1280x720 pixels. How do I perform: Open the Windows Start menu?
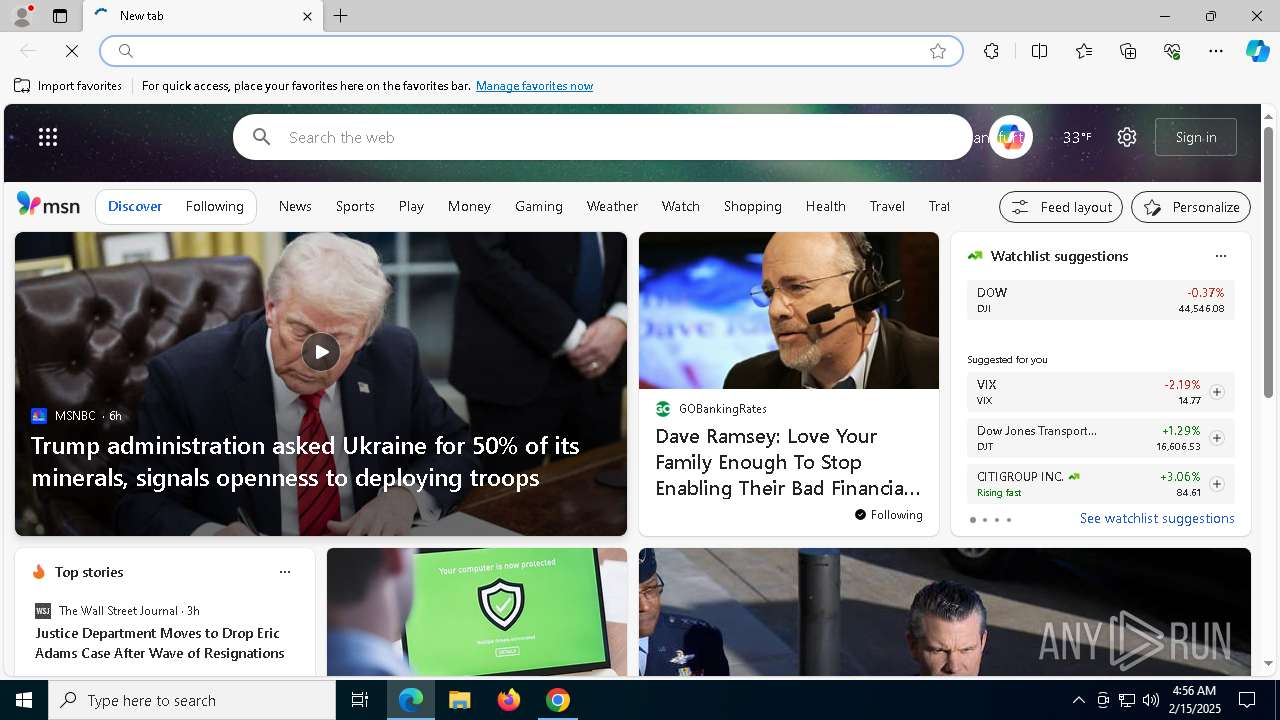[x=24, y=700]
